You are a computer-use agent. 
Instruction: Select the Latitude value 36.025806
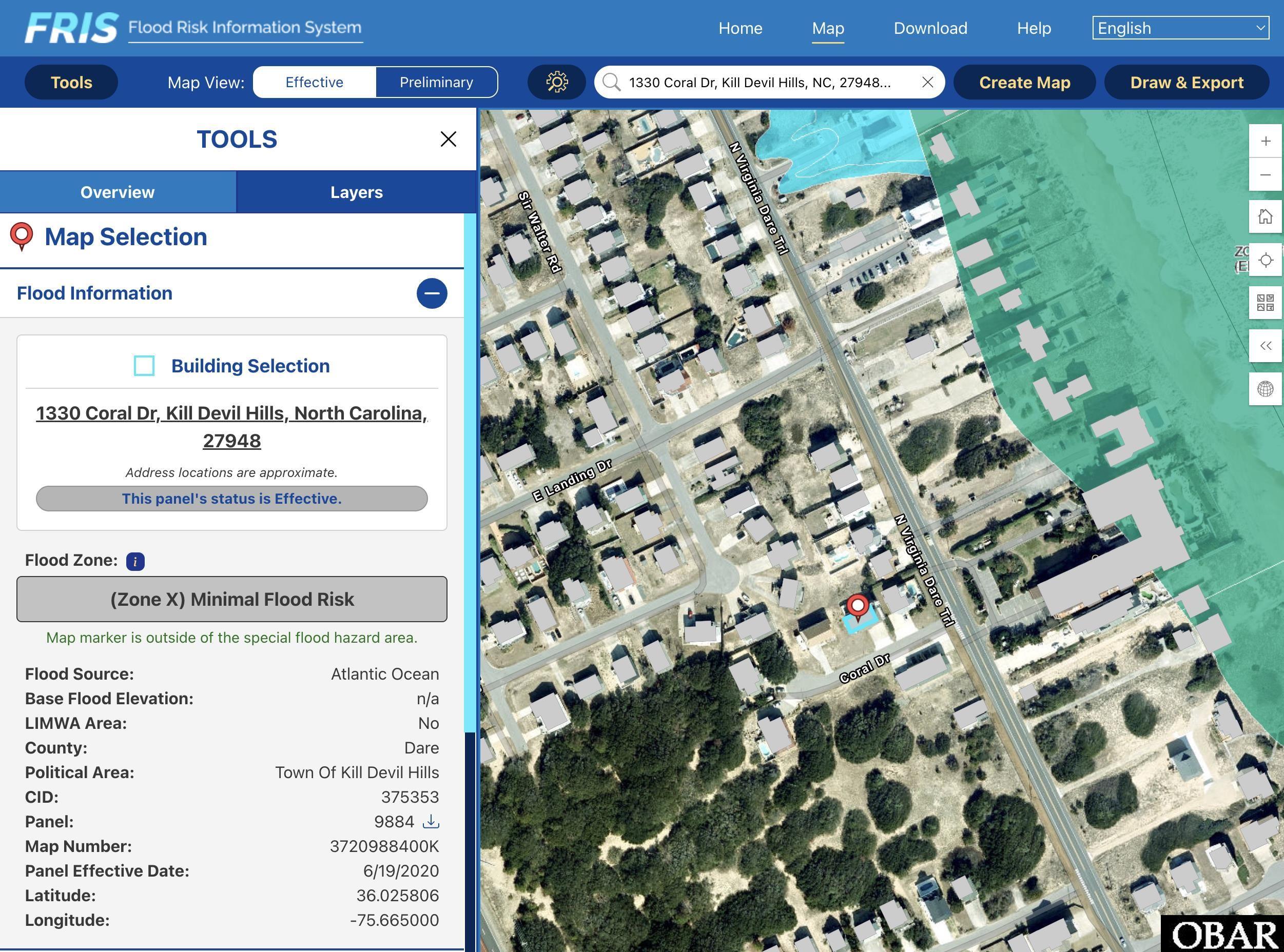point(397,896)
